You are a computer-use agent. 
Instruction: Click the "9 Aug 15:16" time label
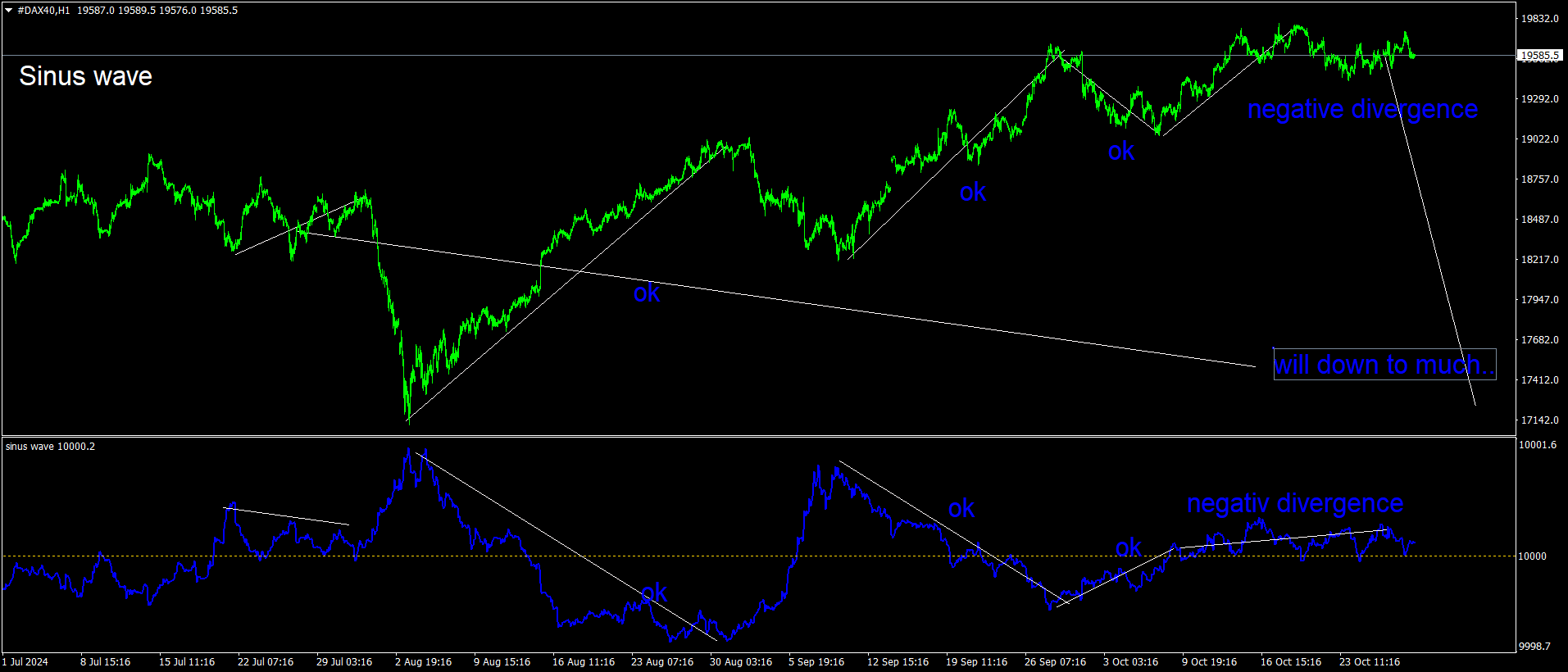(502, 662)
